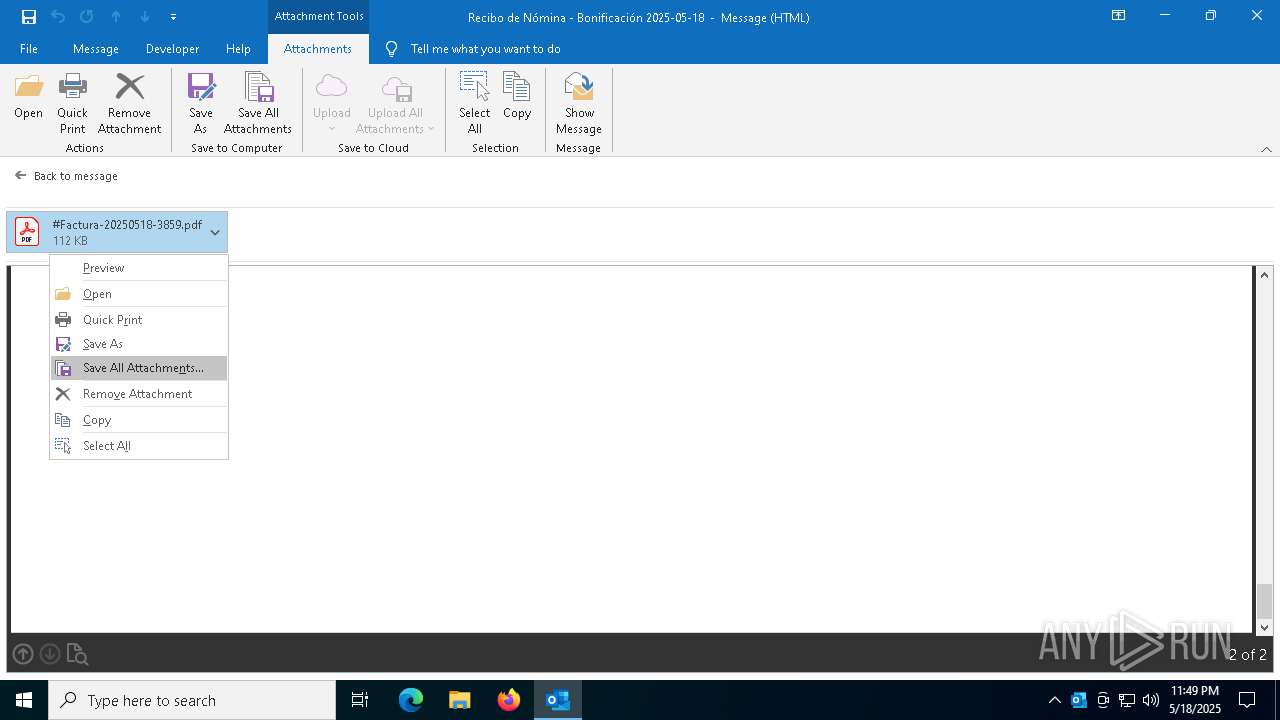Toggle the attachment dropdown arrow
1280x720 pixels.
pyautogui.click(x=215, y=232)
